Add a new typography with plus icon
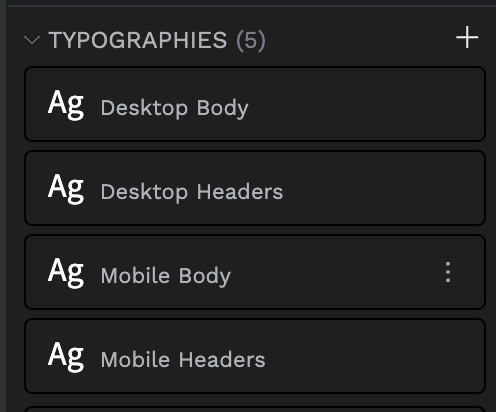 [467, 37]
